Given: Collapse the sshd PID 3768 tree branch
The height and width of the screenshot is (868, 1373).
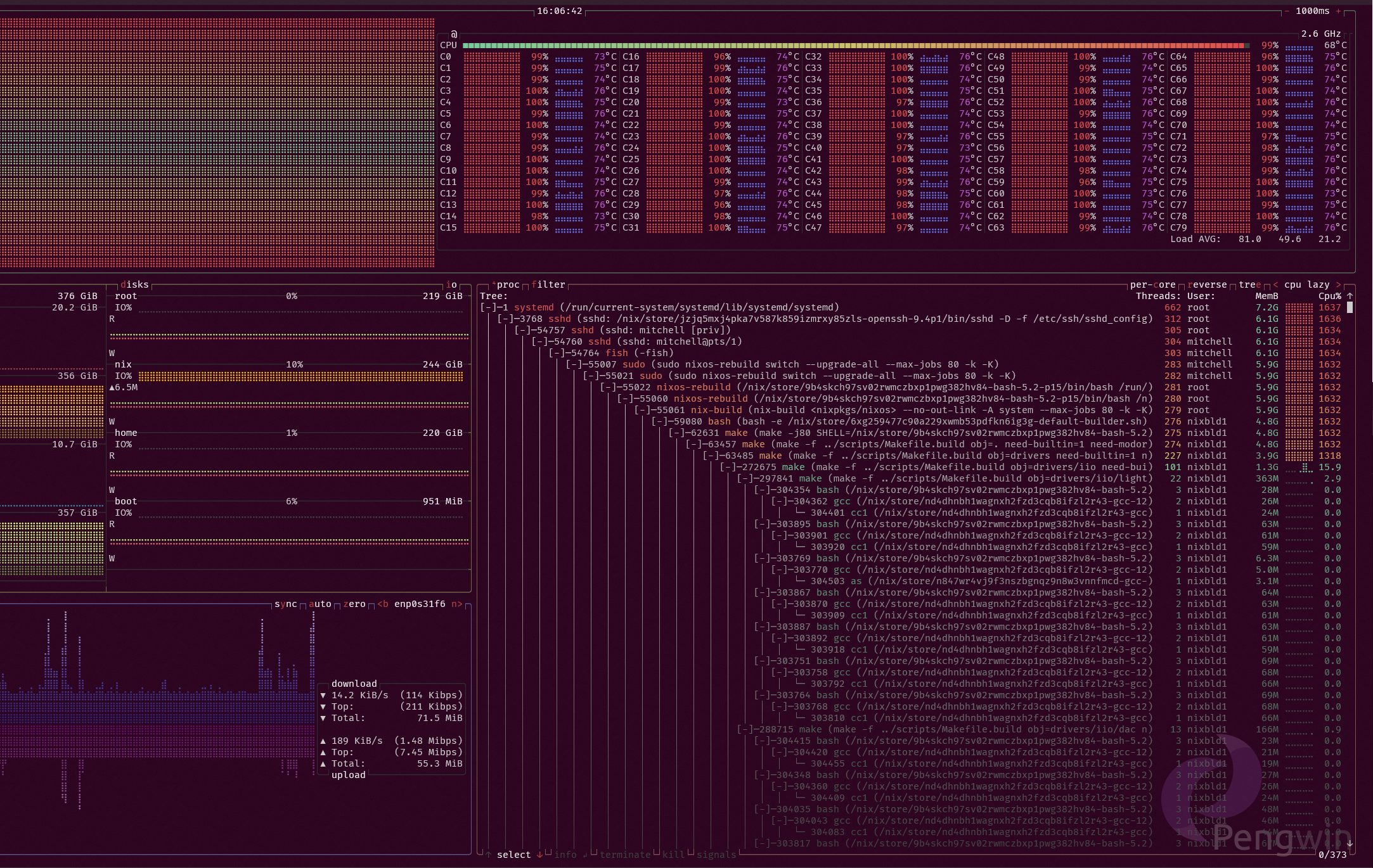Looking at the screenshot, I should point(506,319).
